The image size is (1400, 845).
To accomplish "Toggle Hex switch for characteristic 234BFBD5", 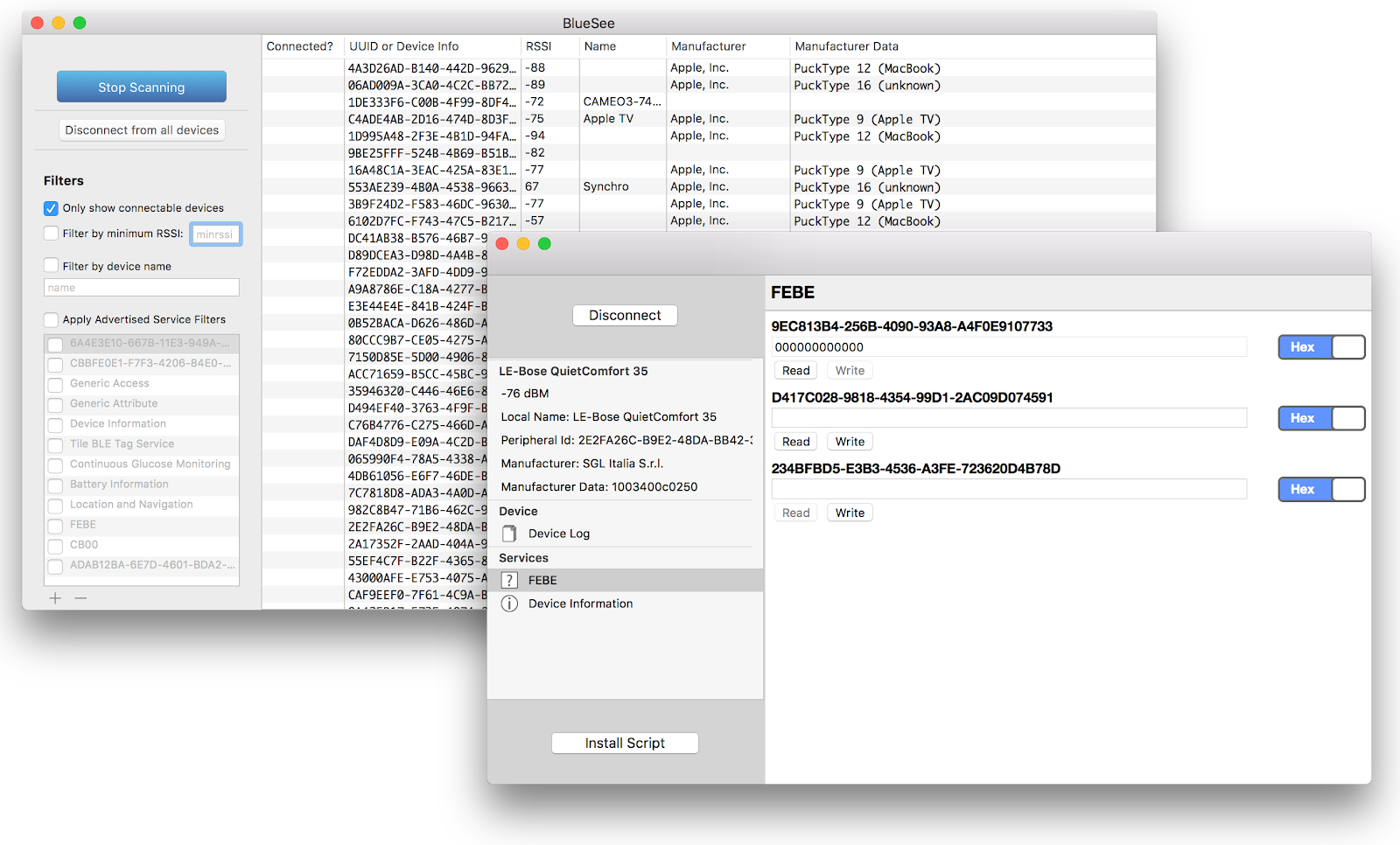I will pyautogui.click(x=1321, y=489).
